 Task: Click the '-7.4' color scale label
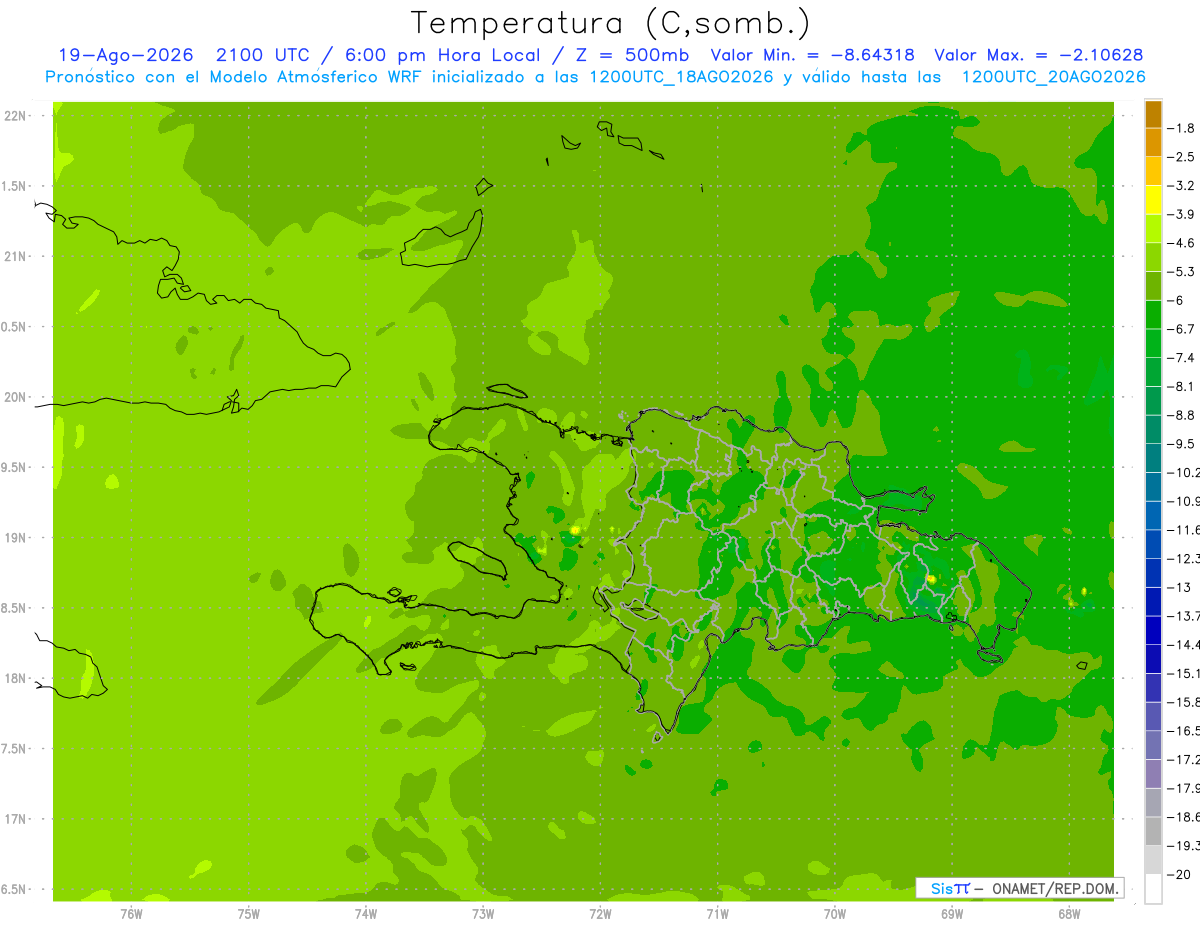1181,357
